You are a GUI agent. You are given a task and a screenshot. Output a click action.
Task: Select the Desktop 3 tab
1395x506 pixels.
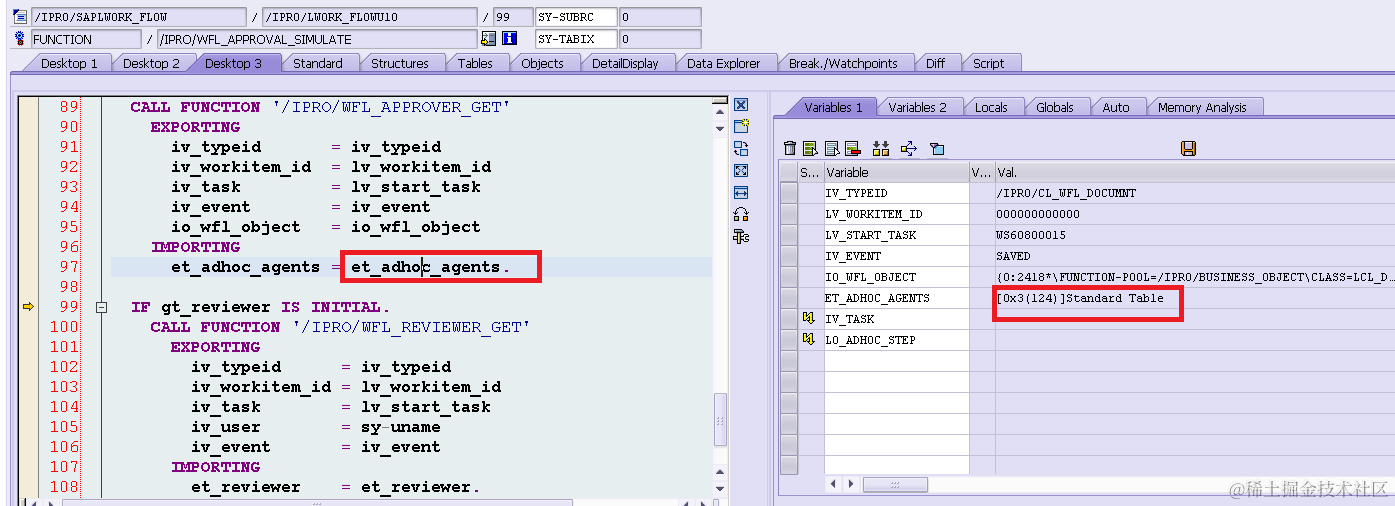pos(233,63)
